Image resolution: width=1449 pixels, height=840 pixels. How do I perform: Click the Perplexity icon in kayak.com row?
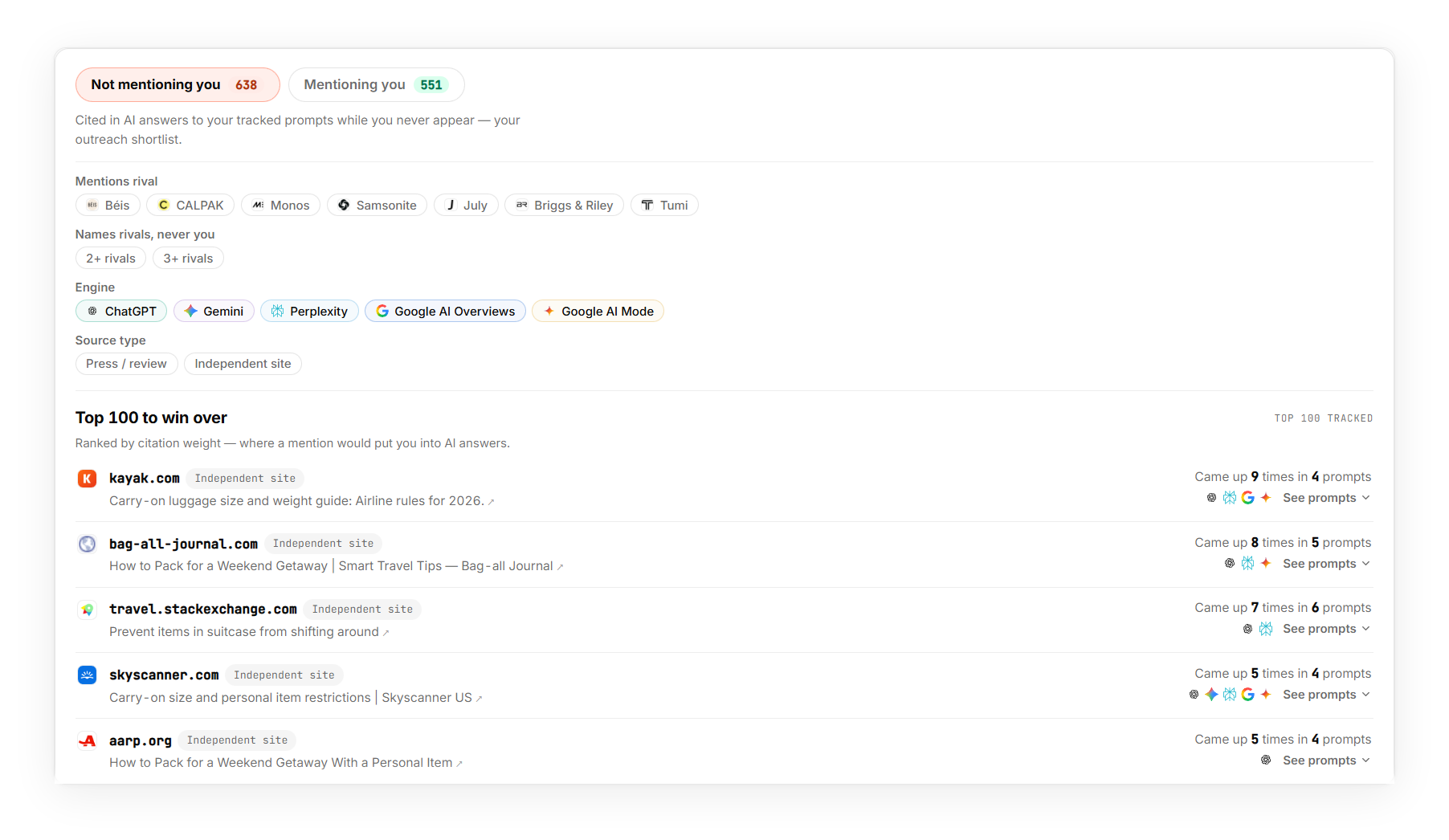click(x=1230, y=498)
